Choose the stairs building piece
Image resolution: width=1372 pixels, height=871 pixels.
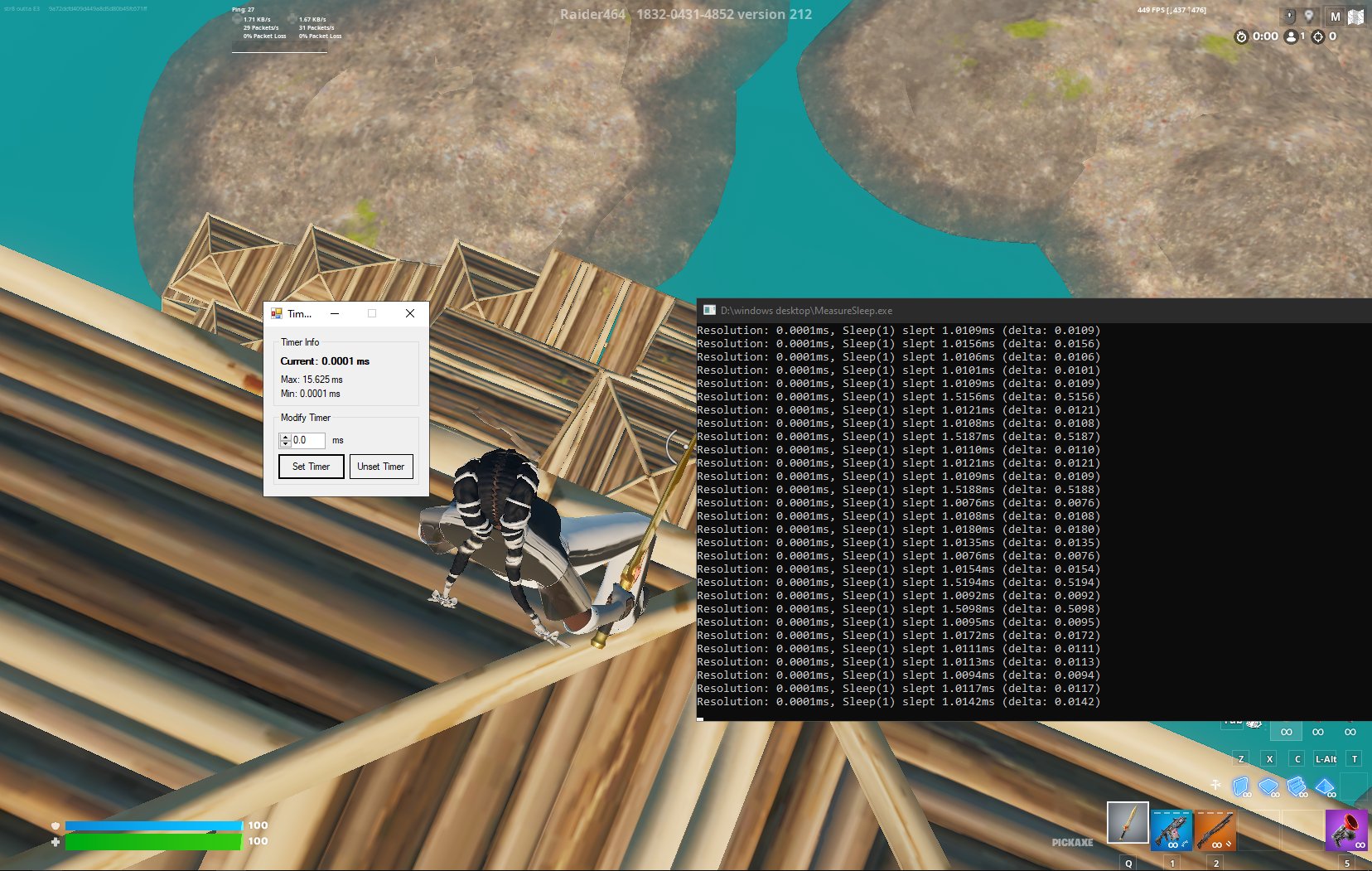[1297, 786]
